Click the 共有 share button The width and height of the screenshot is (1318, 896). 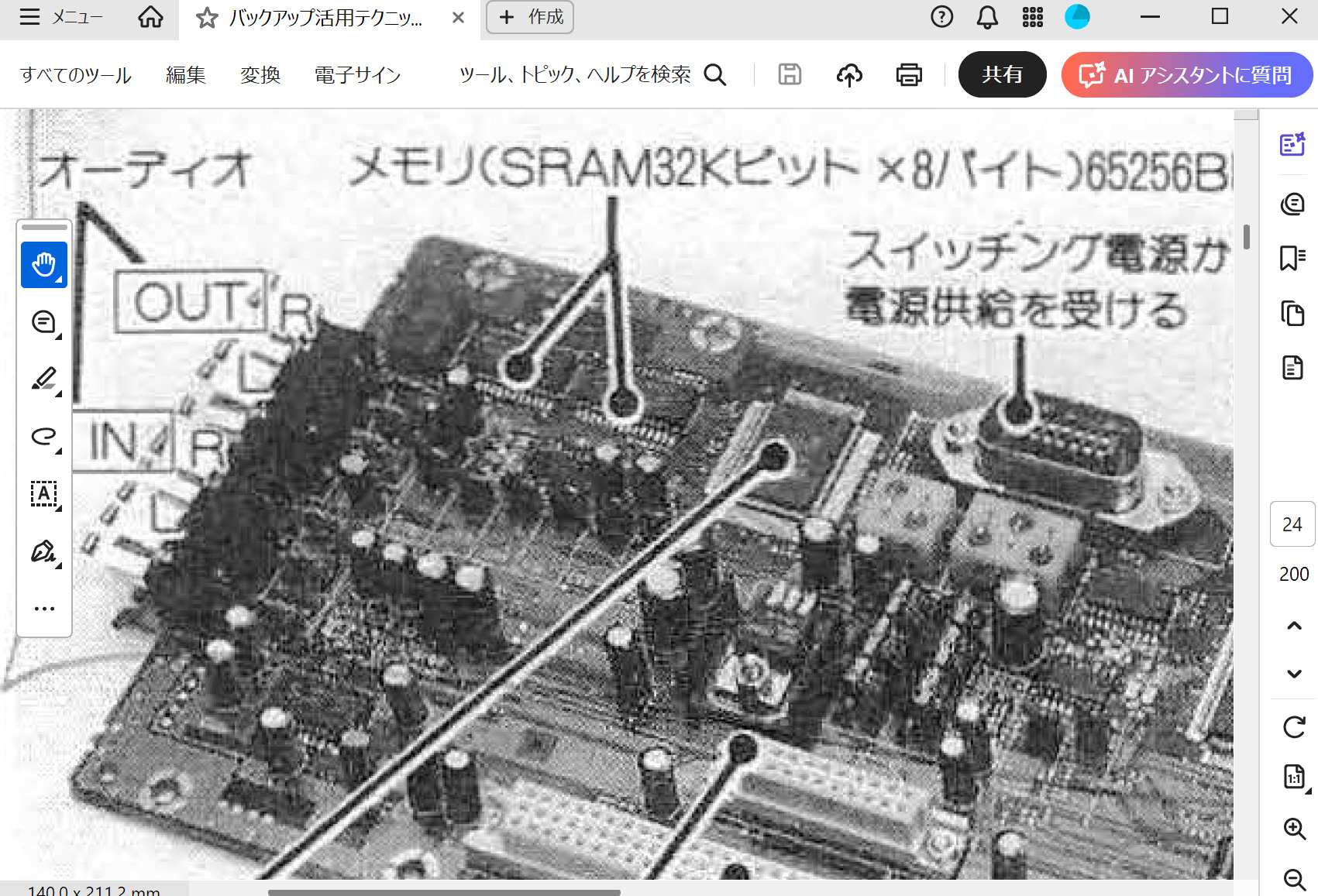coord(1002,75)
